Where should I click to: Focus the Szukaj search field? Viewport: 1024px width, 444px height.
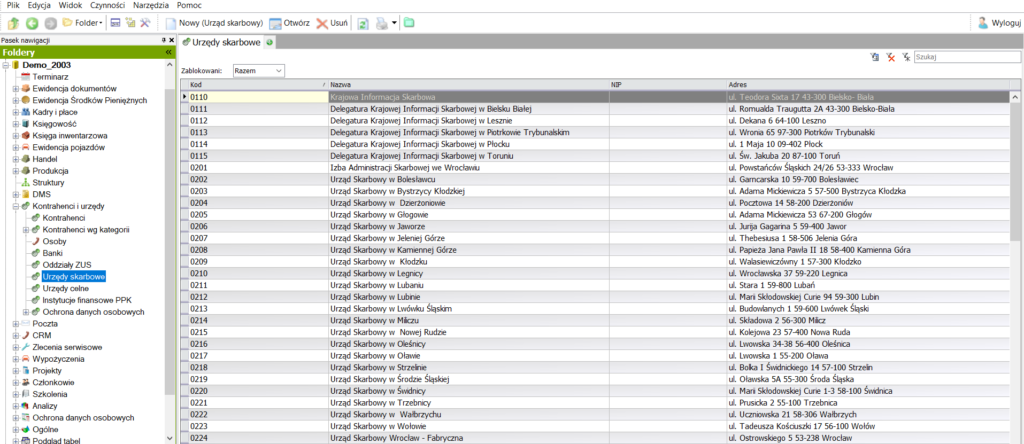tap(965, 57)
